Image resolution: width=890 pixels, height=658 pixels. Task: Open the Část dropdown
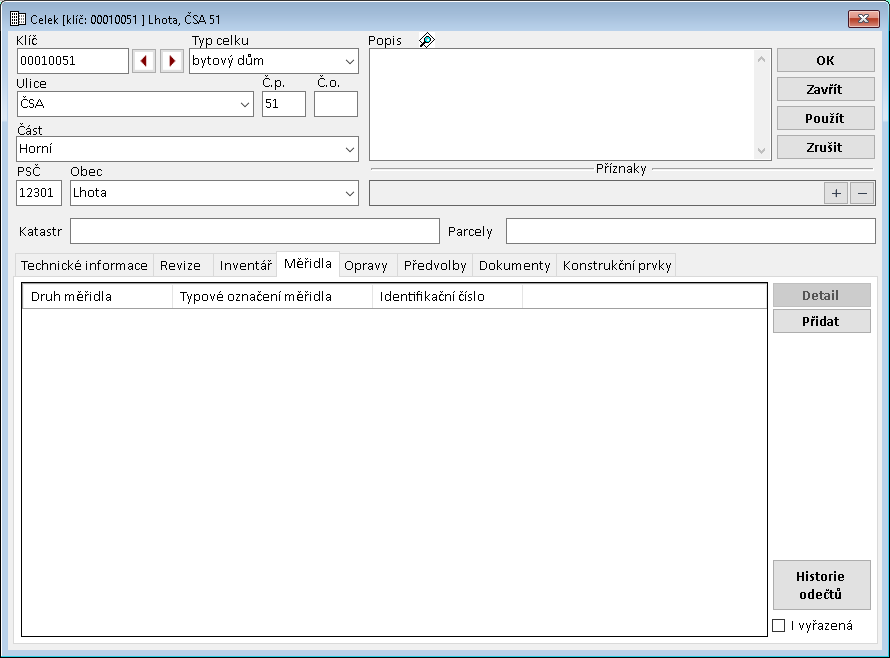349,149
